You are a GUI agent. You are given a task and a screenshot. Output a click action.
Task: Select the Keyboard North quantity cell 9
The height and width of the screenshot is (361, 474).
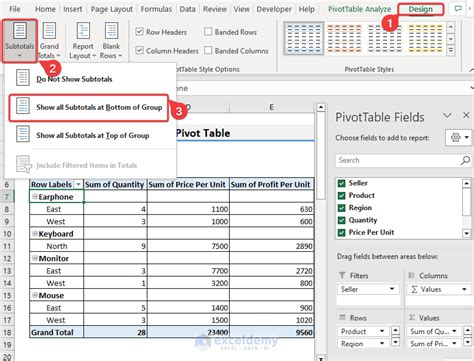(115, 246)
